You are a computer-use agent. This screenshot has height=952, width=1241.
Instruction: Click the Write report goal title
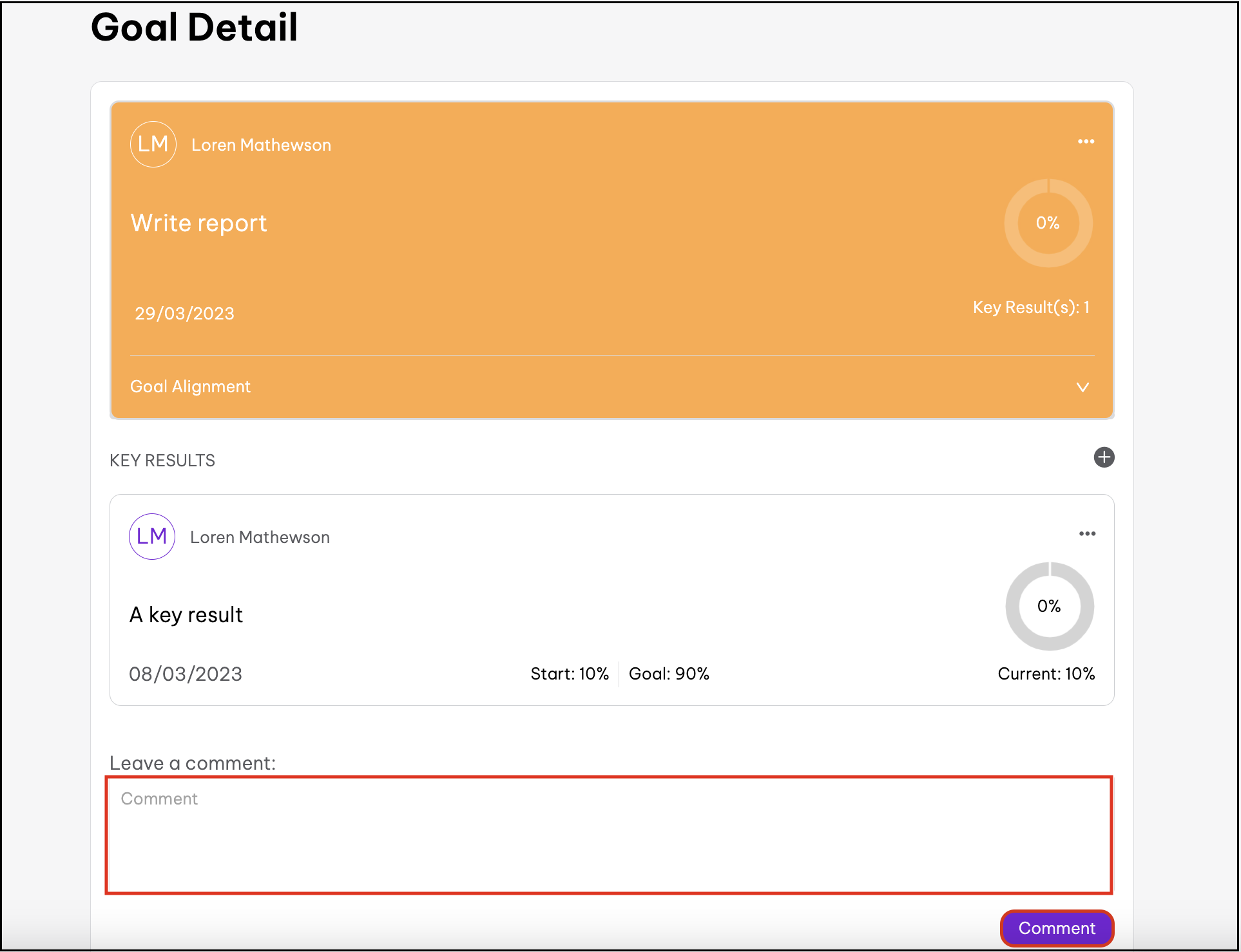(x=198, y=223)
